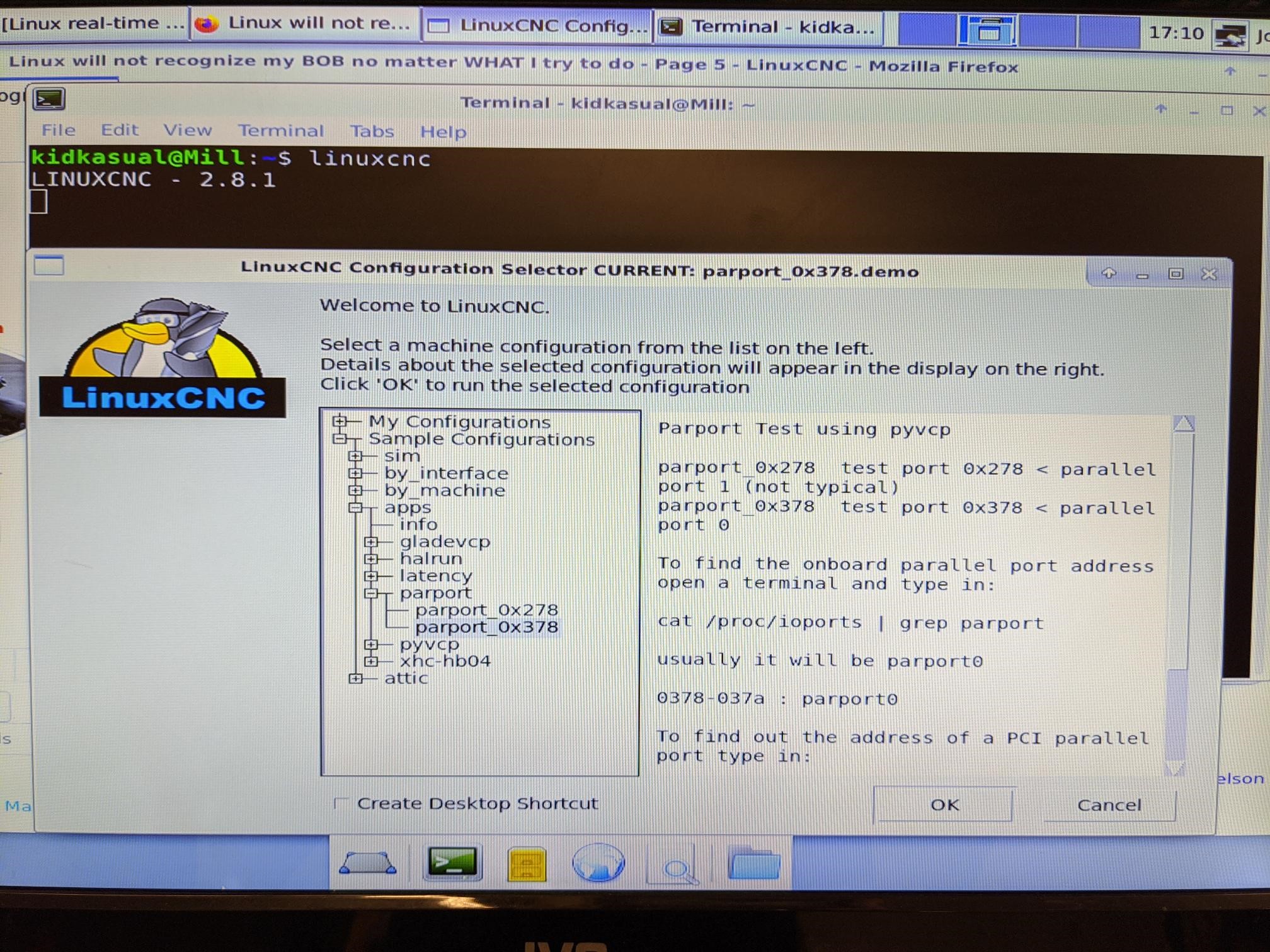
Task: Select the attic tree item label
Action: click(406, 678)
